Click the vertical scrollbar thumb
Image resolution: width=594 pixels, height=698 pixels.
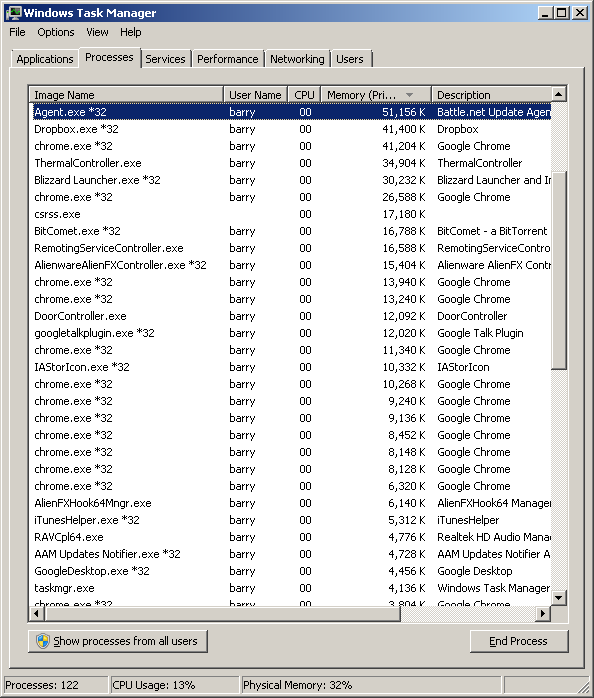(559, 270)
